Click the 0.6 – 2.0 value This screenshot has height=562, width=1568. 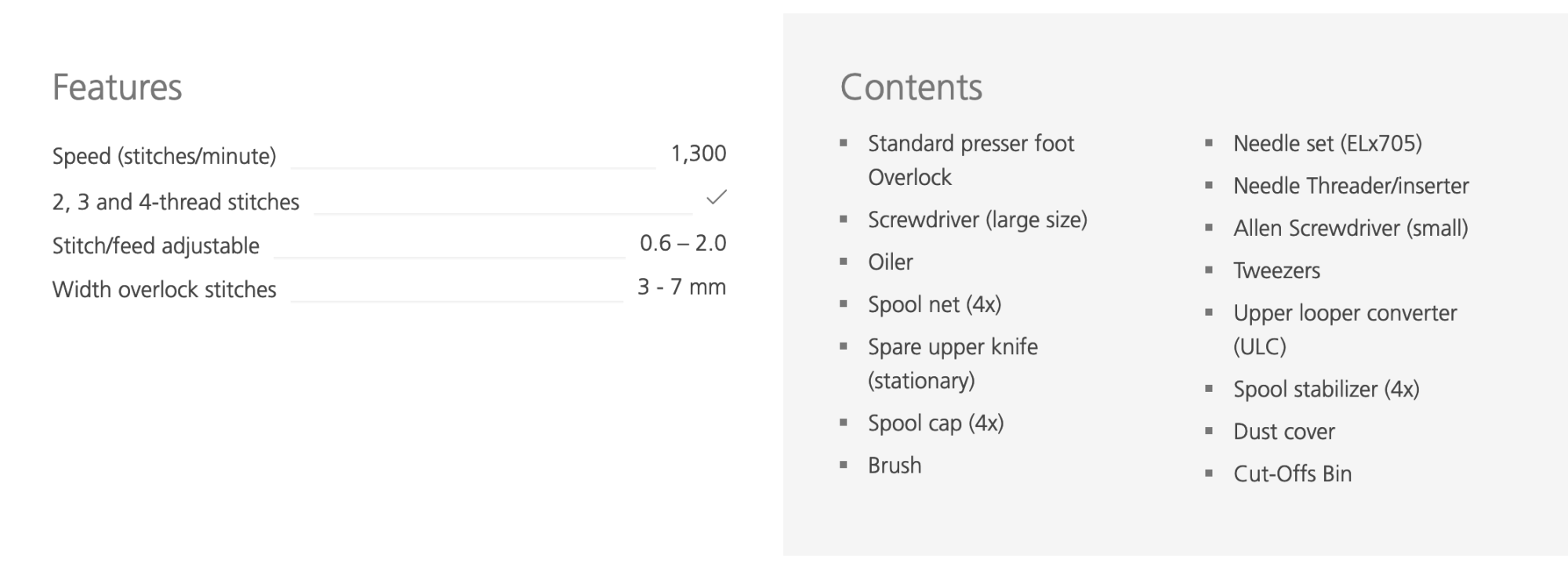pos(683,243)
